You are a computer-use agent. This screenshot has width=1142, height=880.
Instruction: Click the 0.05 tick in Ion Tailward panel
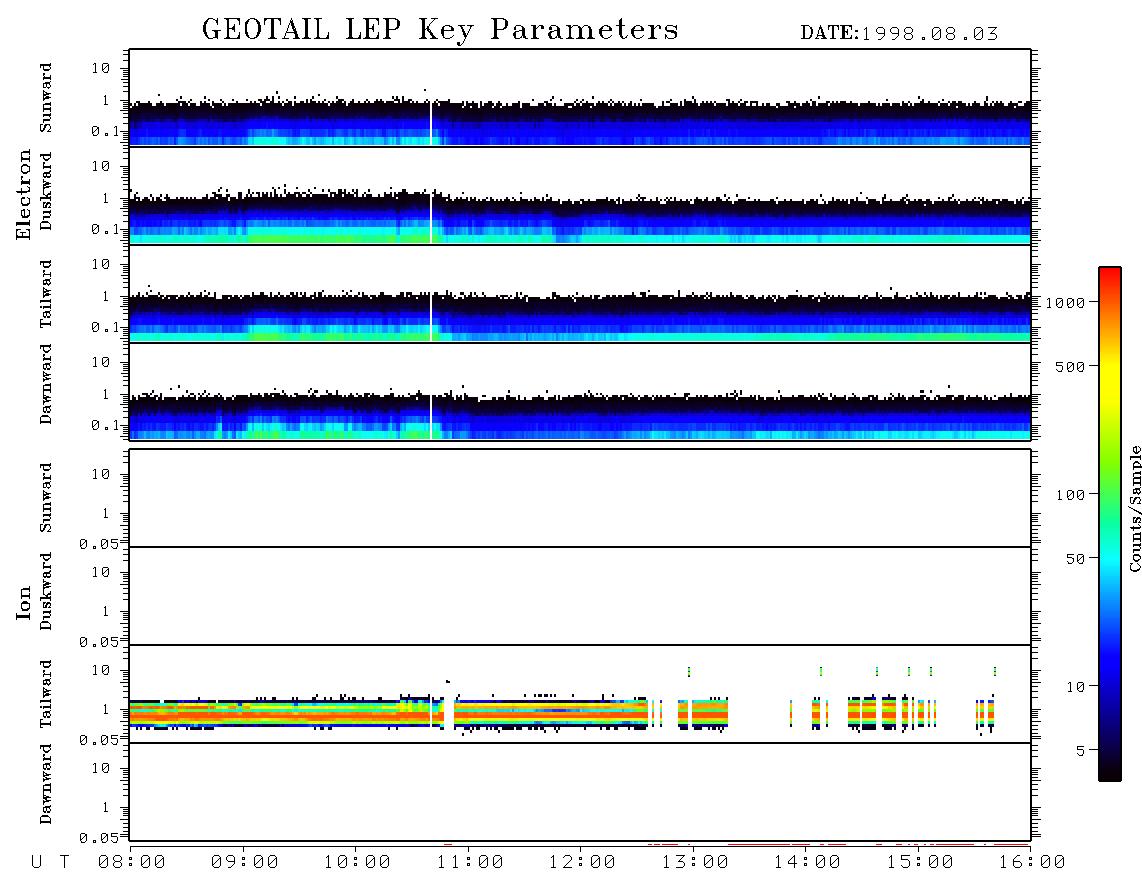(99, 740)
